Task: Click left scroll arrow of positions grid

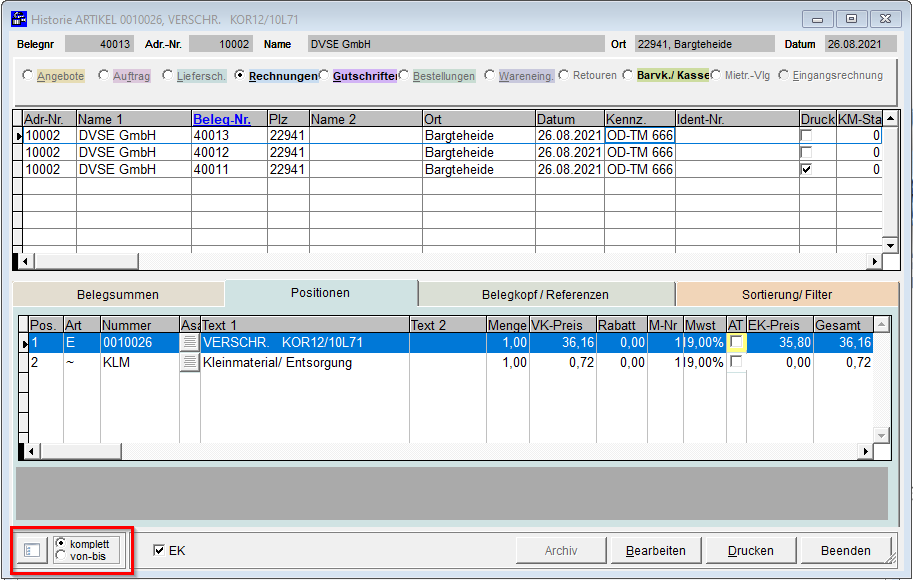Action: tap(31, 451)
